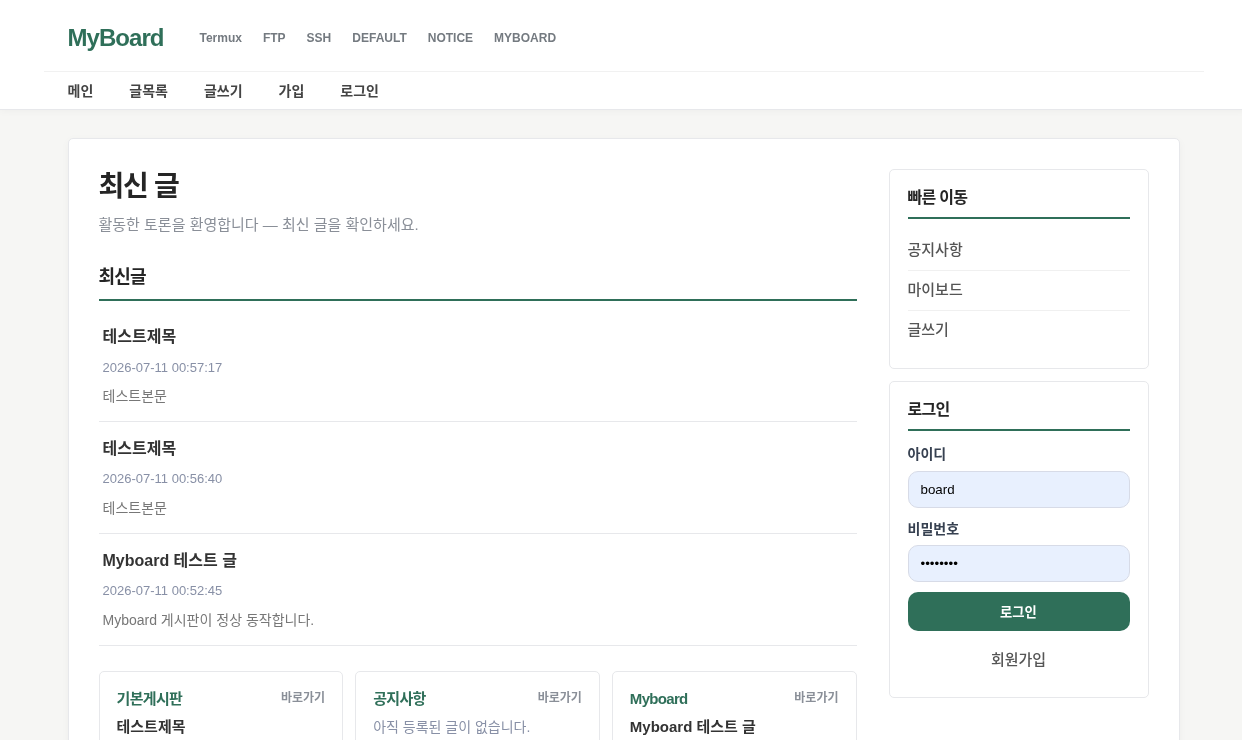Open the Termux top navigation link
This screenshot has height=740, width=1242.
221,38
